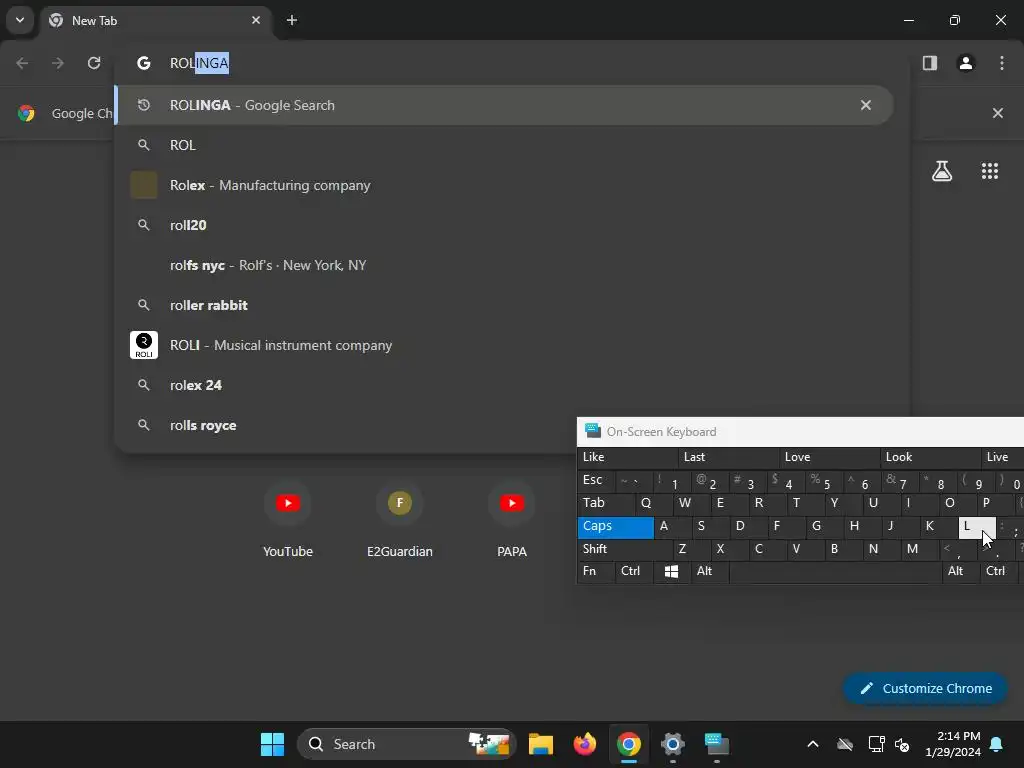
Task: Choose the 'Look' word prediction
Action: pyautogui.click(x=930, y=457)
